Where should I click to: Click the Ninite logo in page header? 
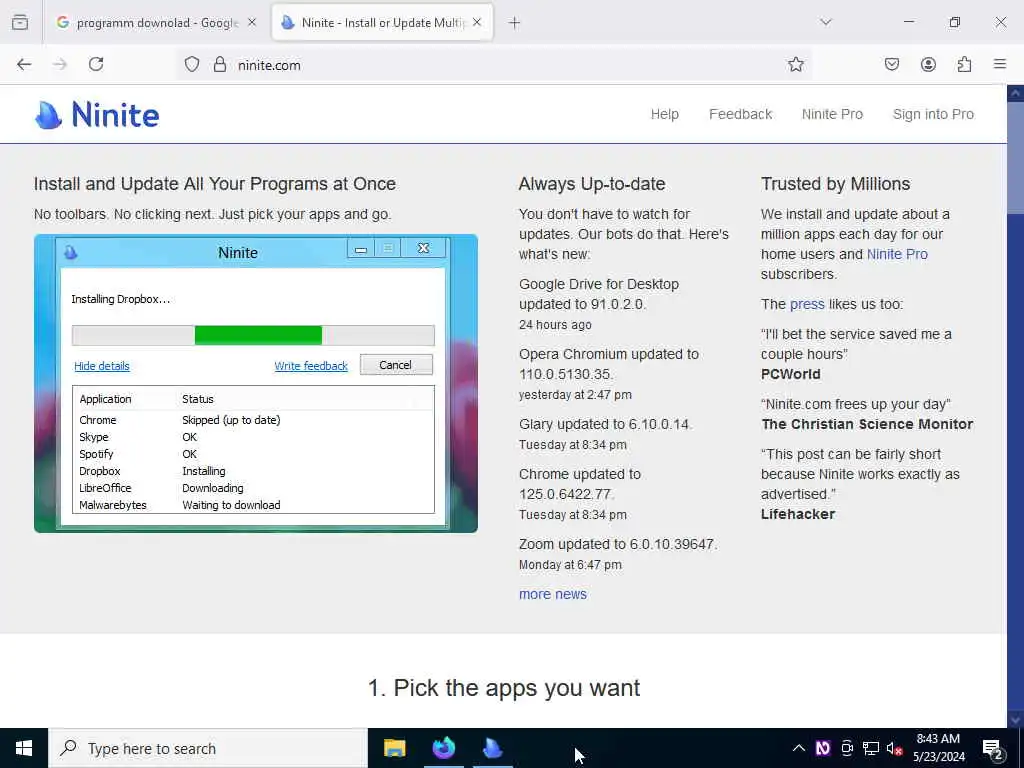pyautogui.click(x=97, y=115)
